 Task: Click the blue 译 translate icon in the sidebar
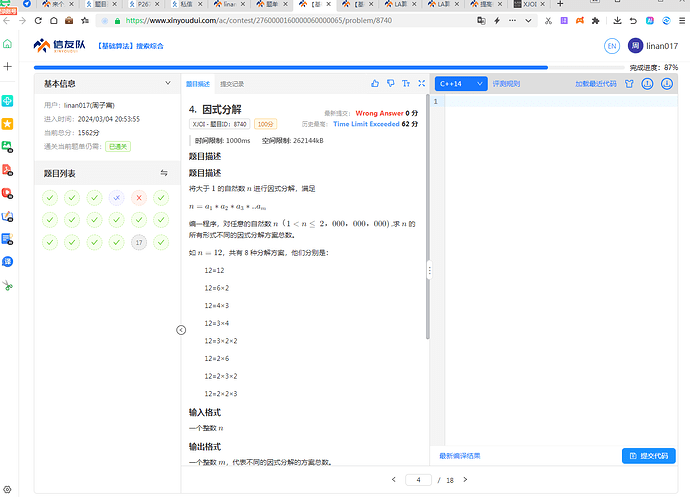coord(7,261)
